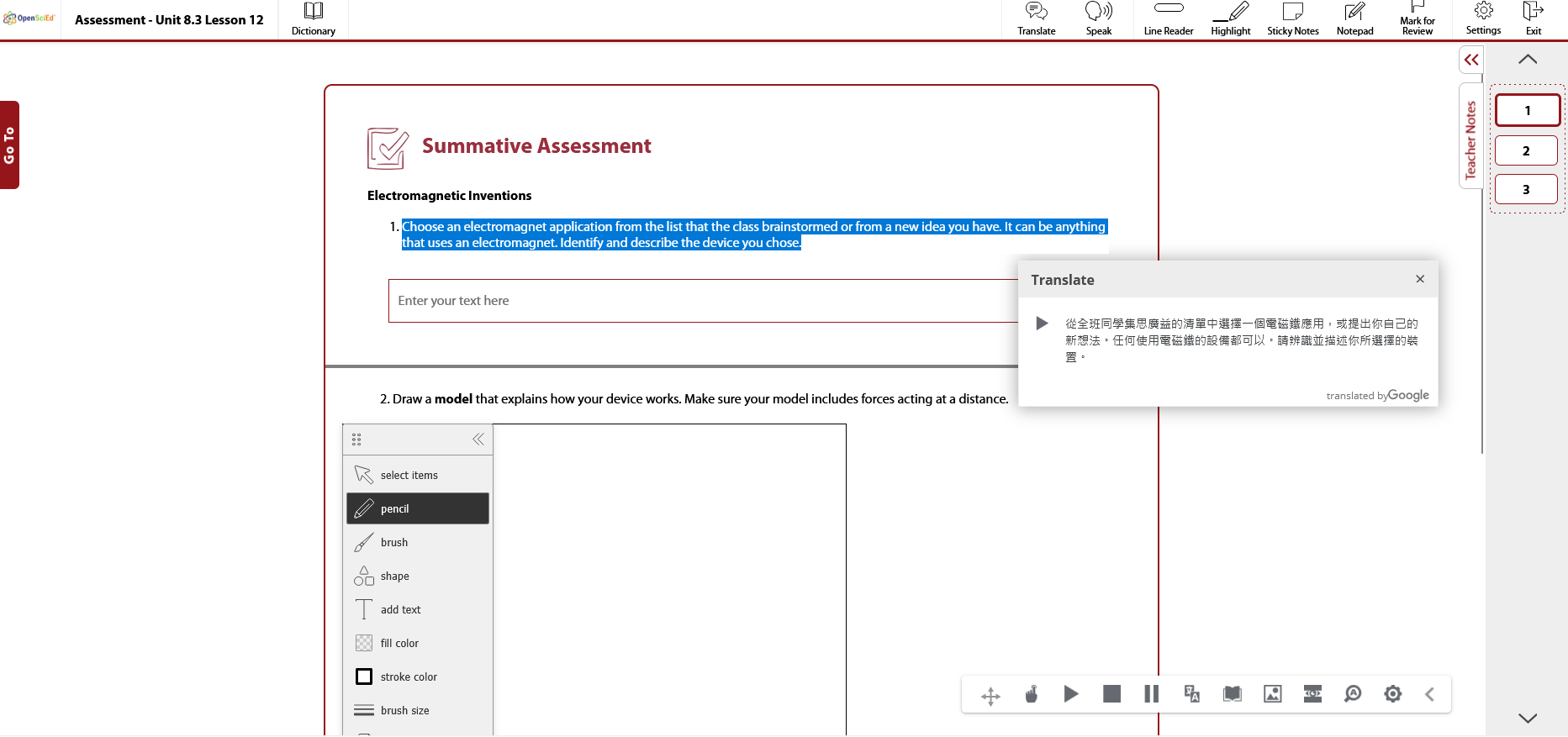The image size is (1568, 737).
Task: Grab the drawing panel drag handle
Action: (x=356, y=440)
